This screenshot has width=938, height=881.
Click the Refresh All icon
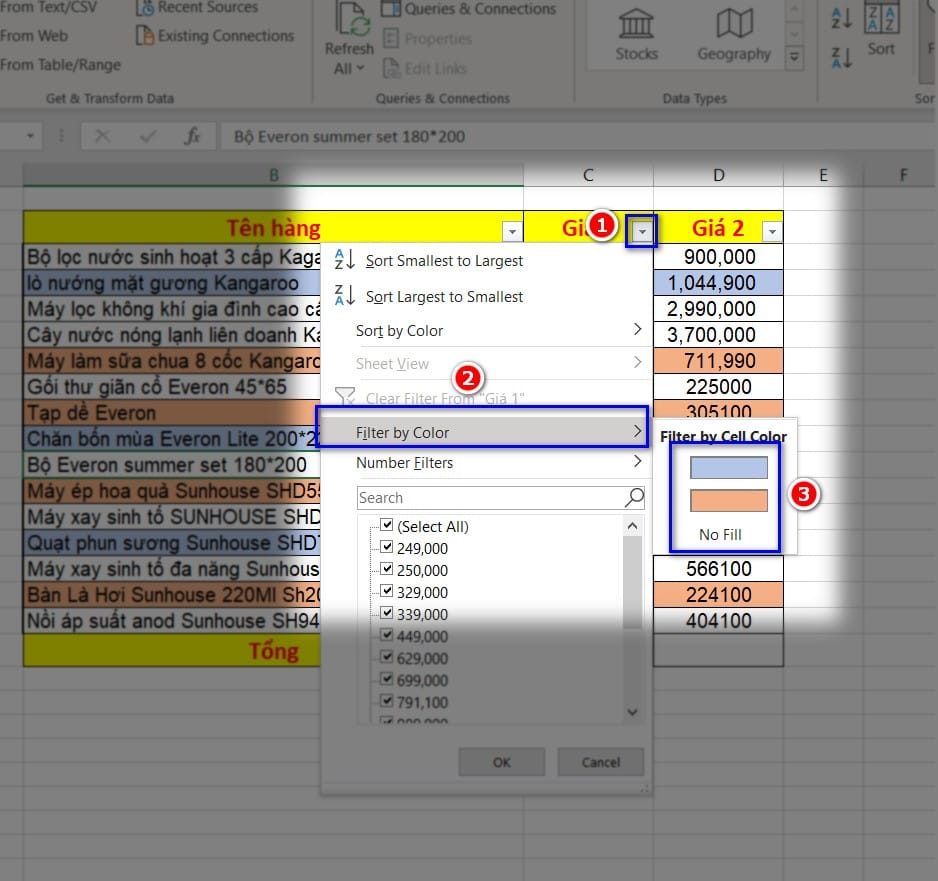347,22
